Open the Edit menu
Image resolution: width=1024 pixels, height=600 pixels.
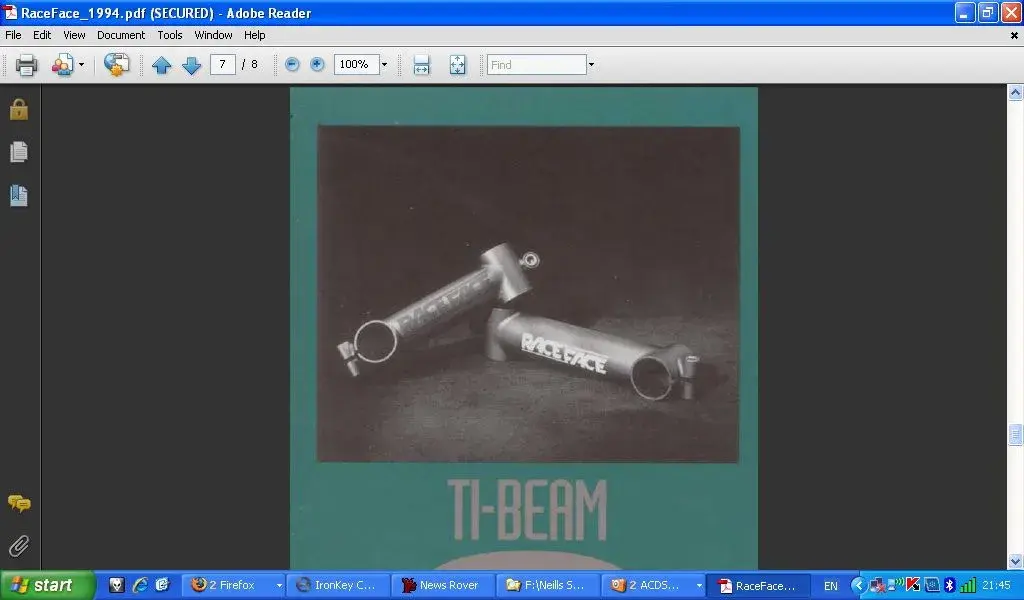[x=42, y=35]
